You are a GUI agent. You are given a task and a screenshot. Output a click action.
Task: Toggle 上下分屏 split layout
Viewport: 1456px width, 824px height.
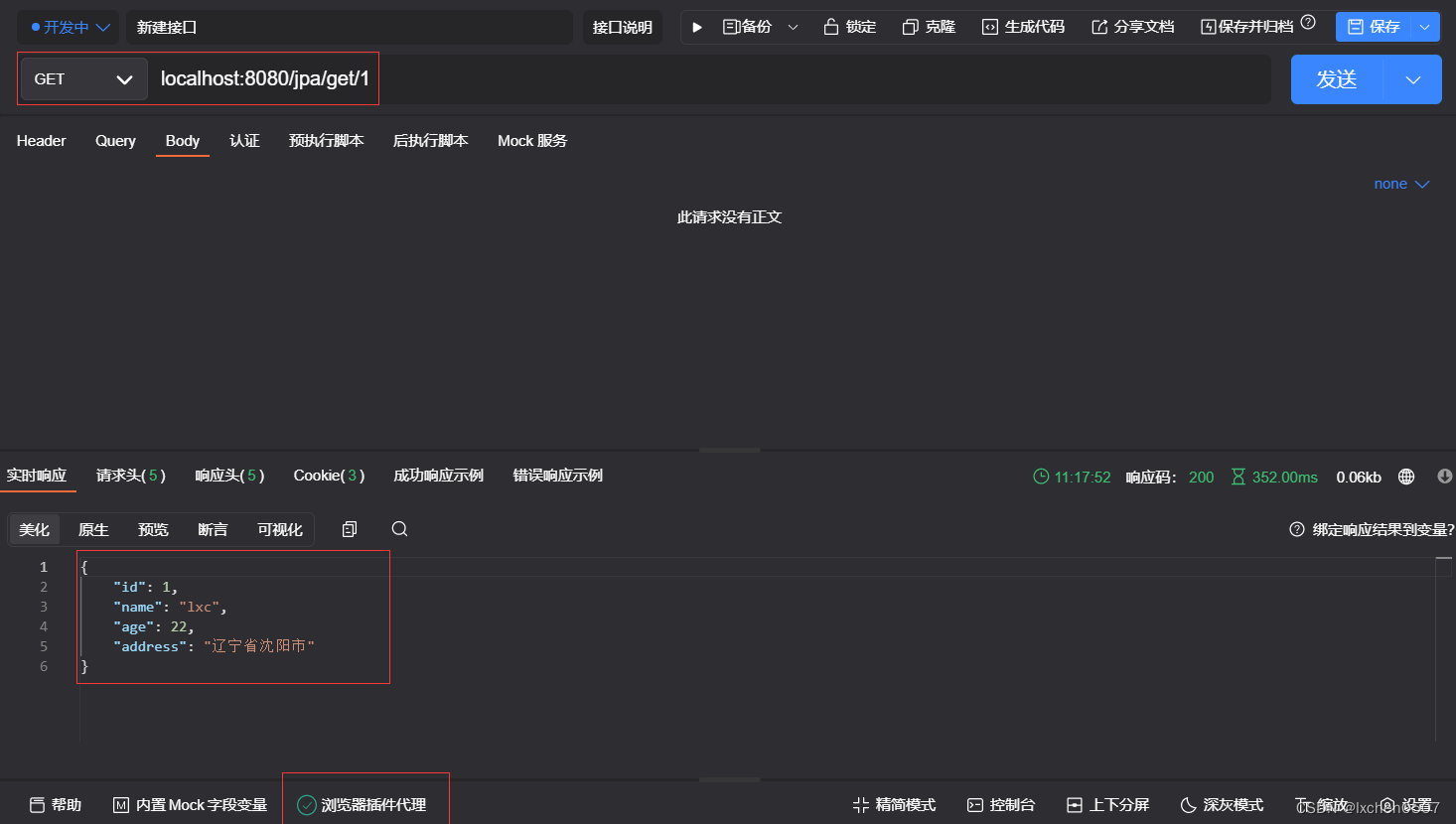coord(1107,805)
